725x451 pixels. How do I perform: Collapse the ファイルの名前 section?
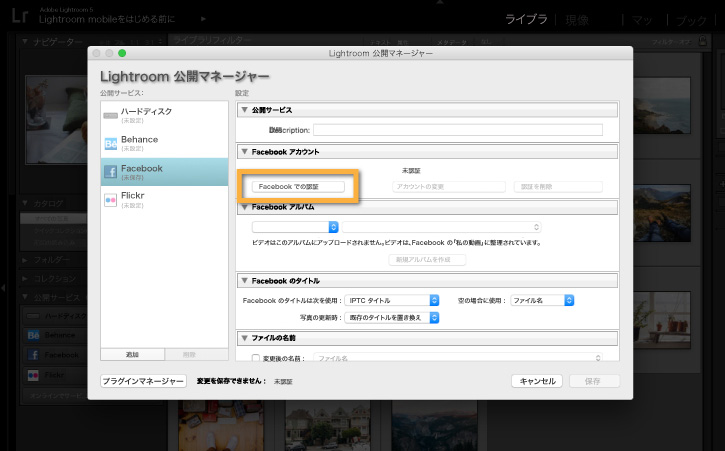point(245,338)
